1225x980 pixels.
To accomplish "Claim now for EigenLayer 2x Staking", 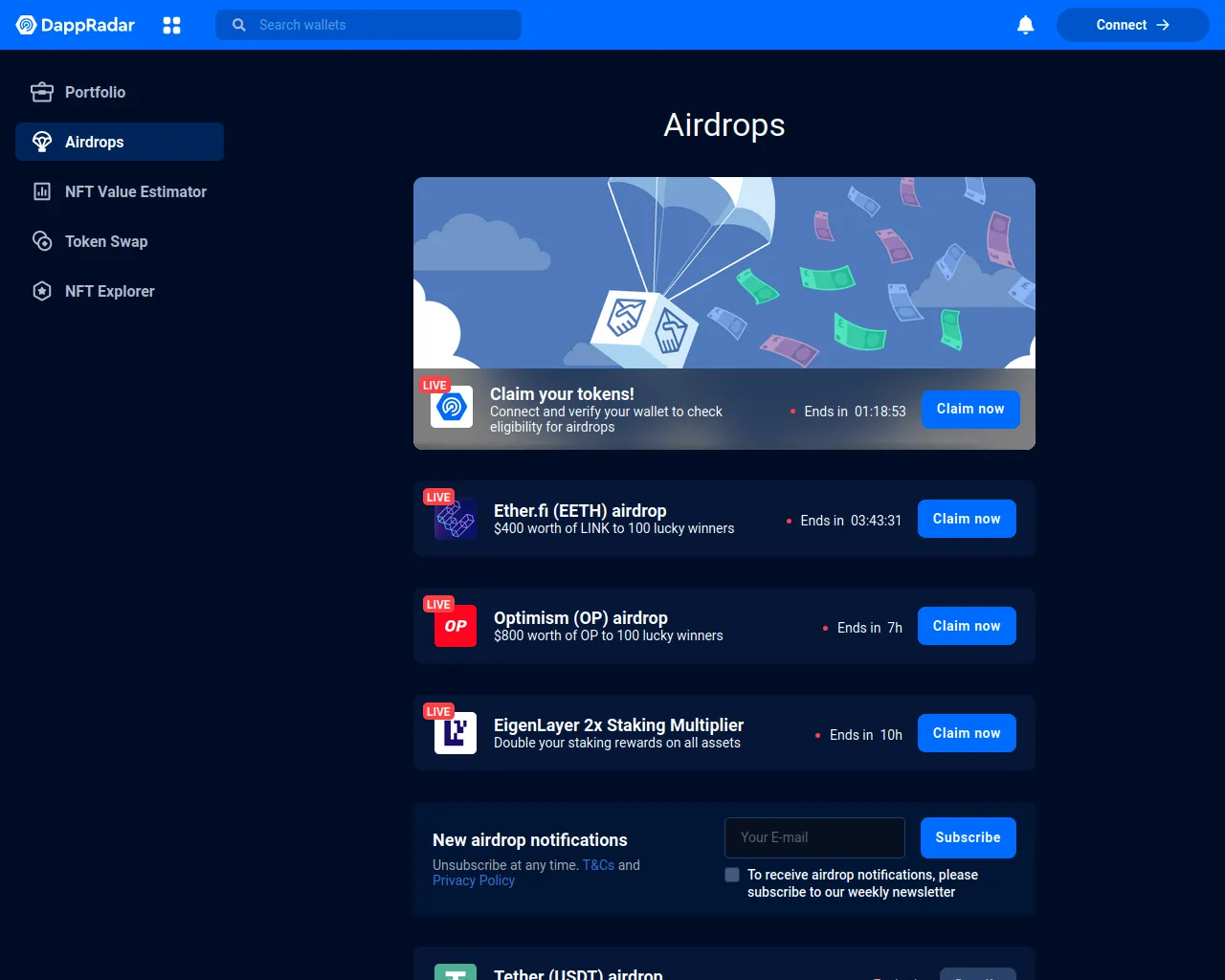I will point(967,733).
